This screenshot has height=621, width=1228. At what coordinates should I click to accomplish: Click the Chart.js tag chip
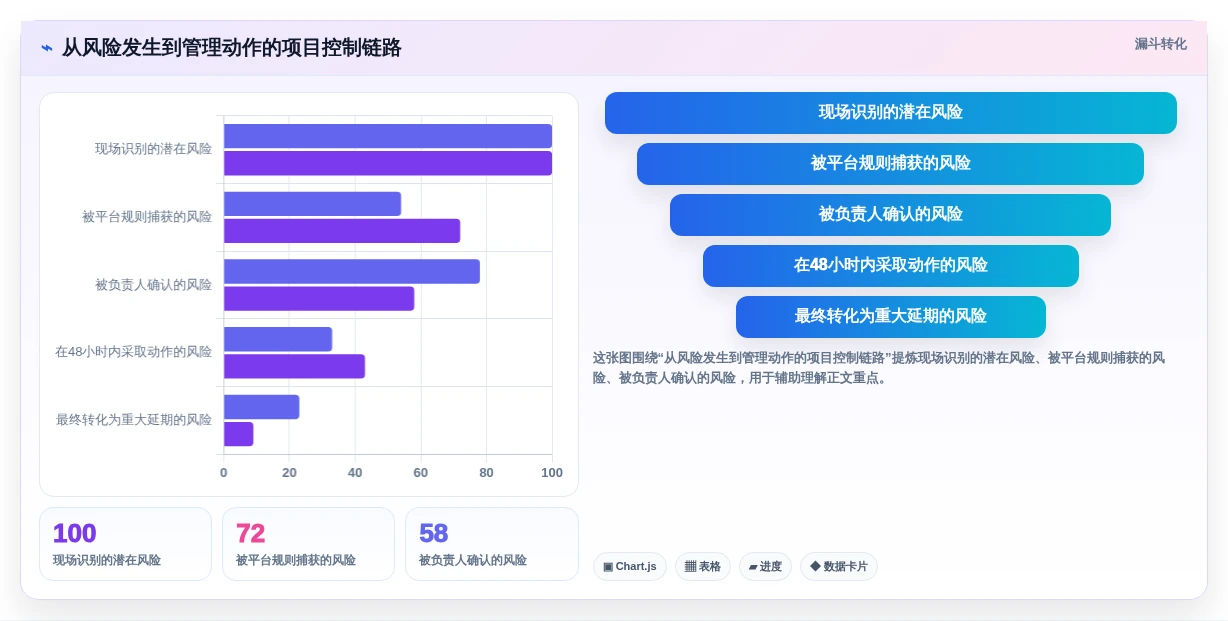[x=630, y=567]
